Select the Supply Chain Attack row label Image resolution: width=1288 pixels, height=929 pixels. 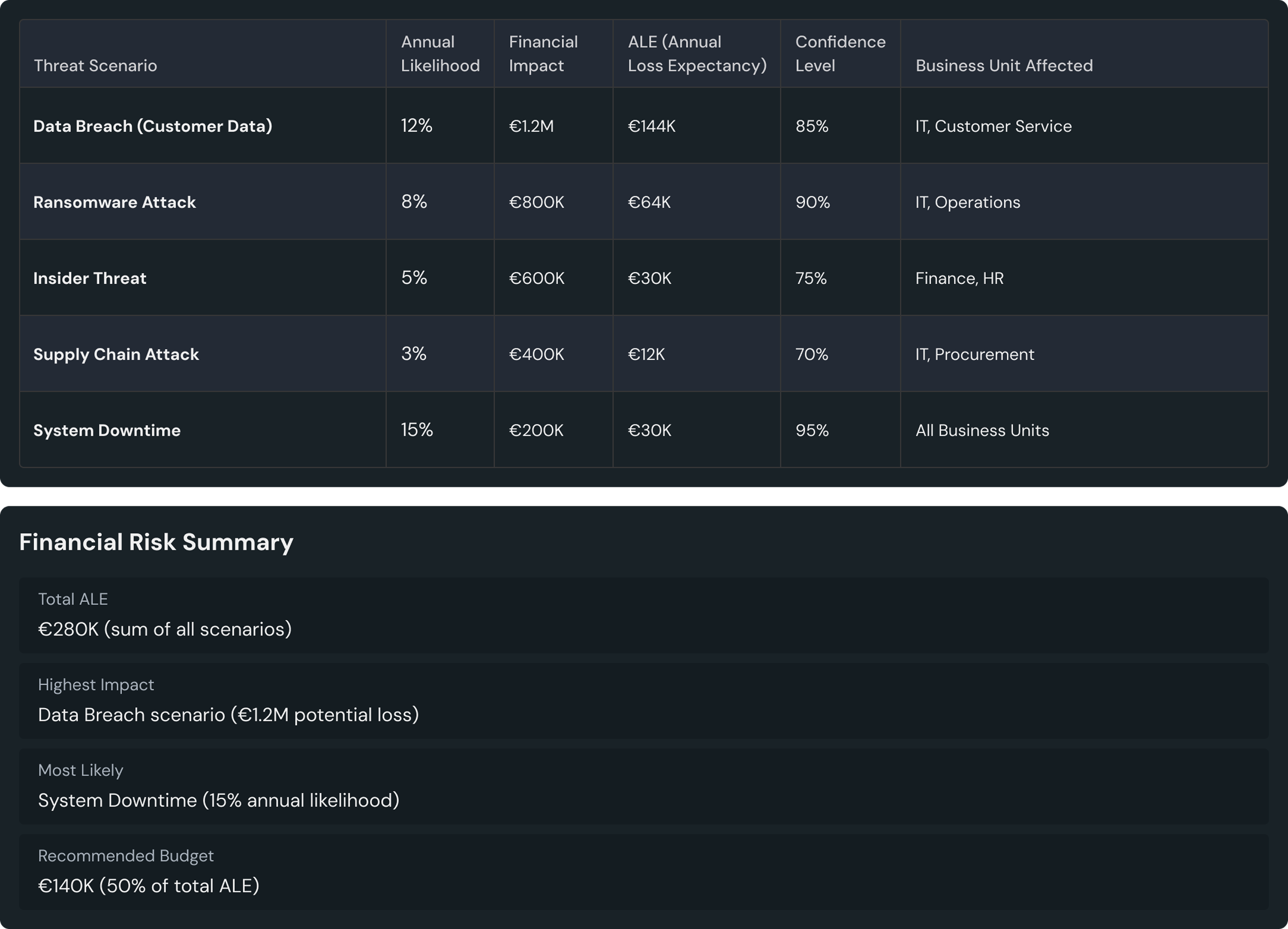[116, 354]
